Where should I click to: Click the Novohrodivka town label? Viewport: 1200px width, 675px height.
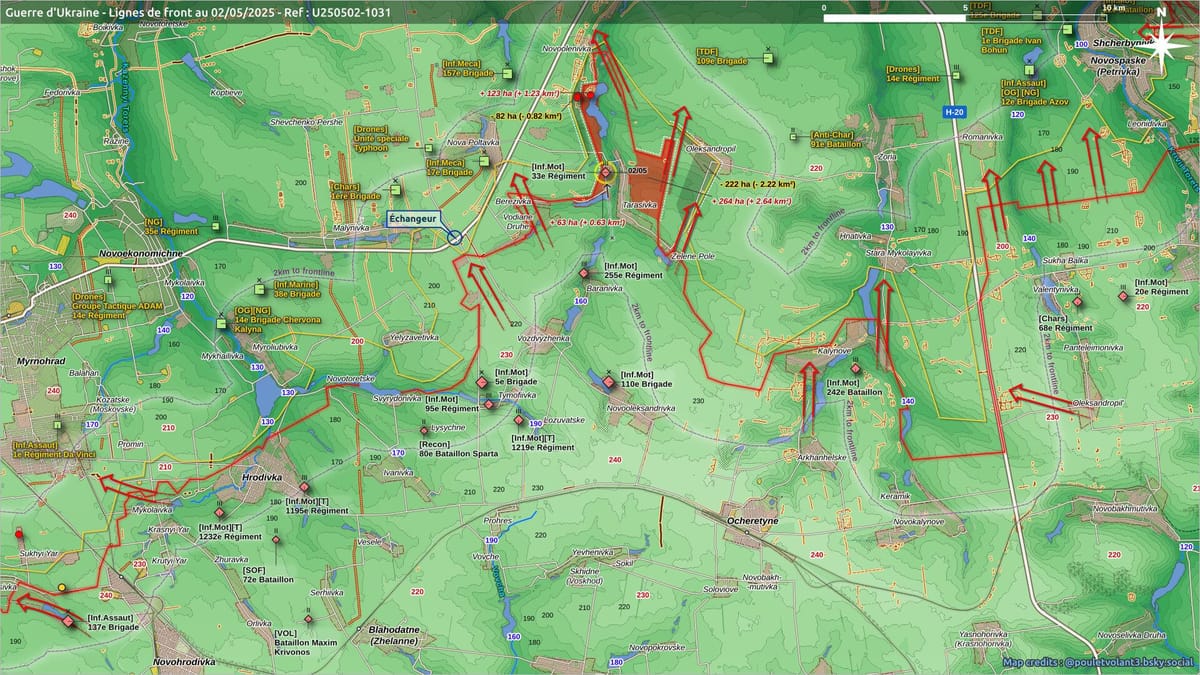tap(186, 662)
